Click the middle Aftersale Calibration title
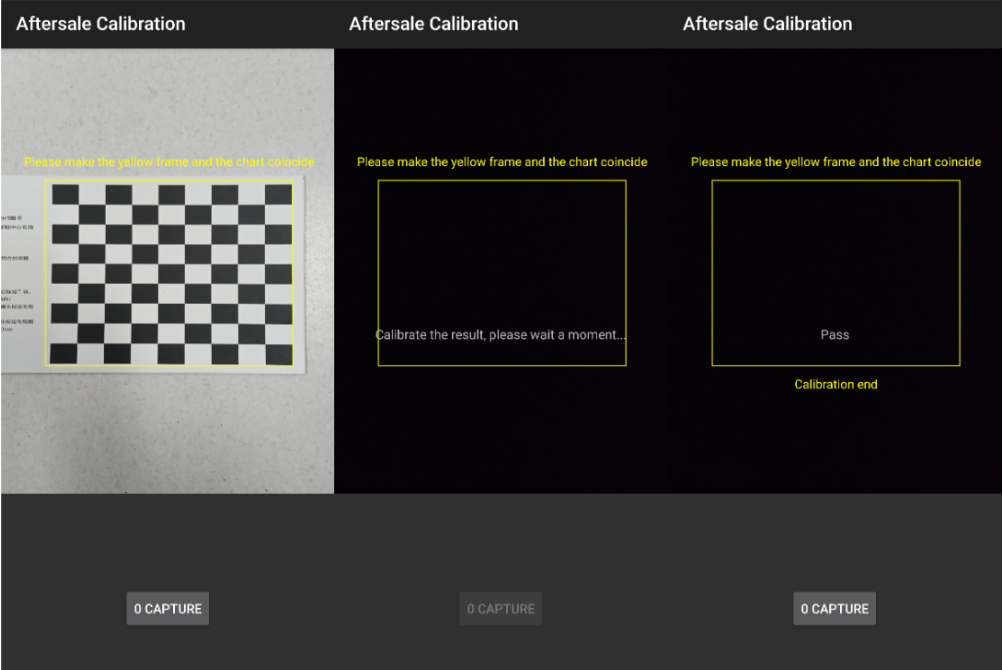 click(x=433, y=24)
